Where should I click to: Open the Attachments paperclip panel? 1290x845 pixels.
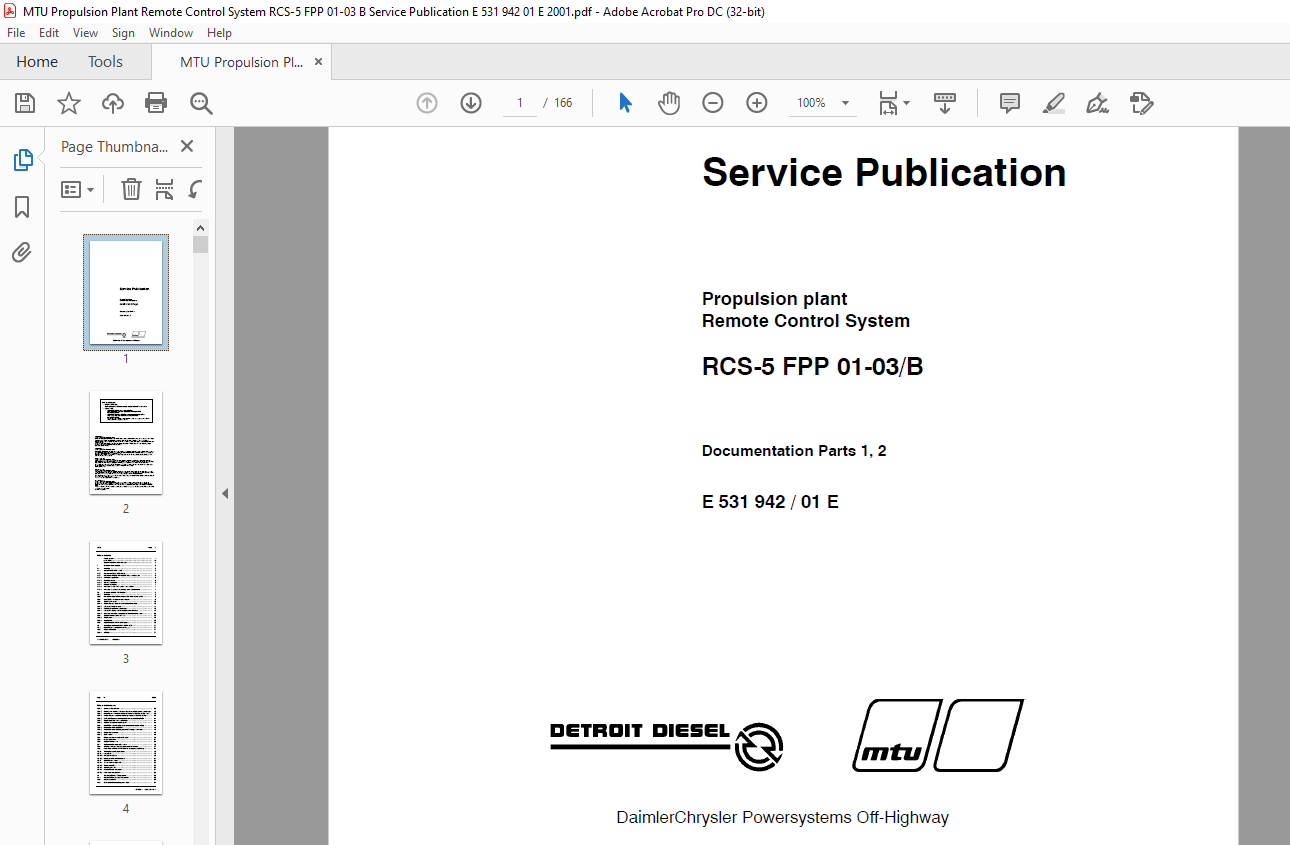point(22,252)
